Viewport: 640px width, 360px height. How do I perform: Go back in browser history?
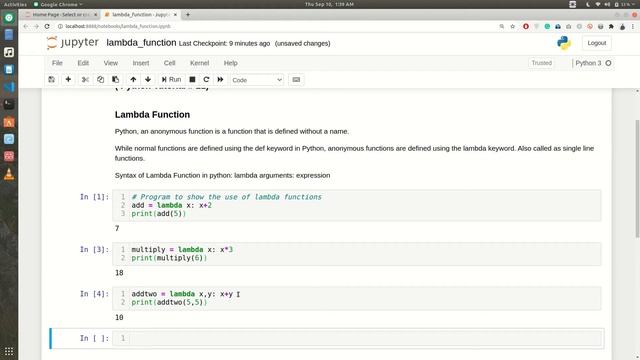pyautogui.click(x=26, y=26)
